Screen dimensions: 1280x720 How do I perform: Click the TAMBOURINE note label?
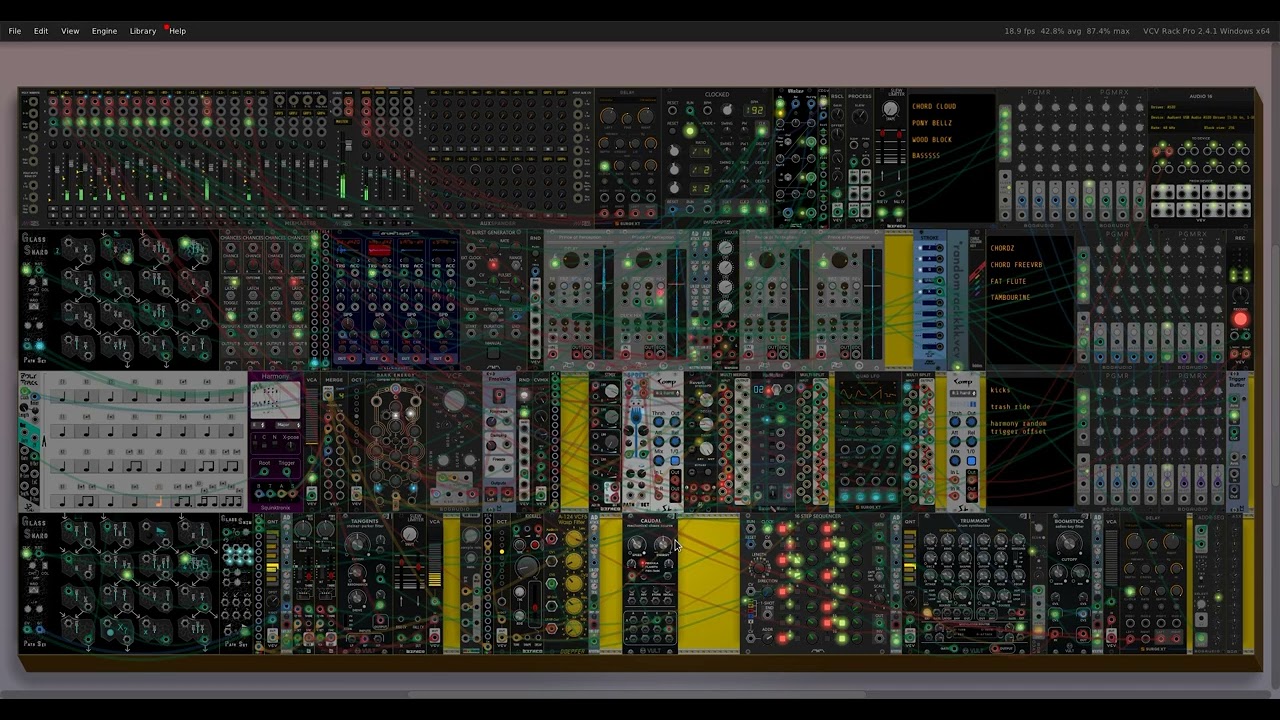(1010, 297)
